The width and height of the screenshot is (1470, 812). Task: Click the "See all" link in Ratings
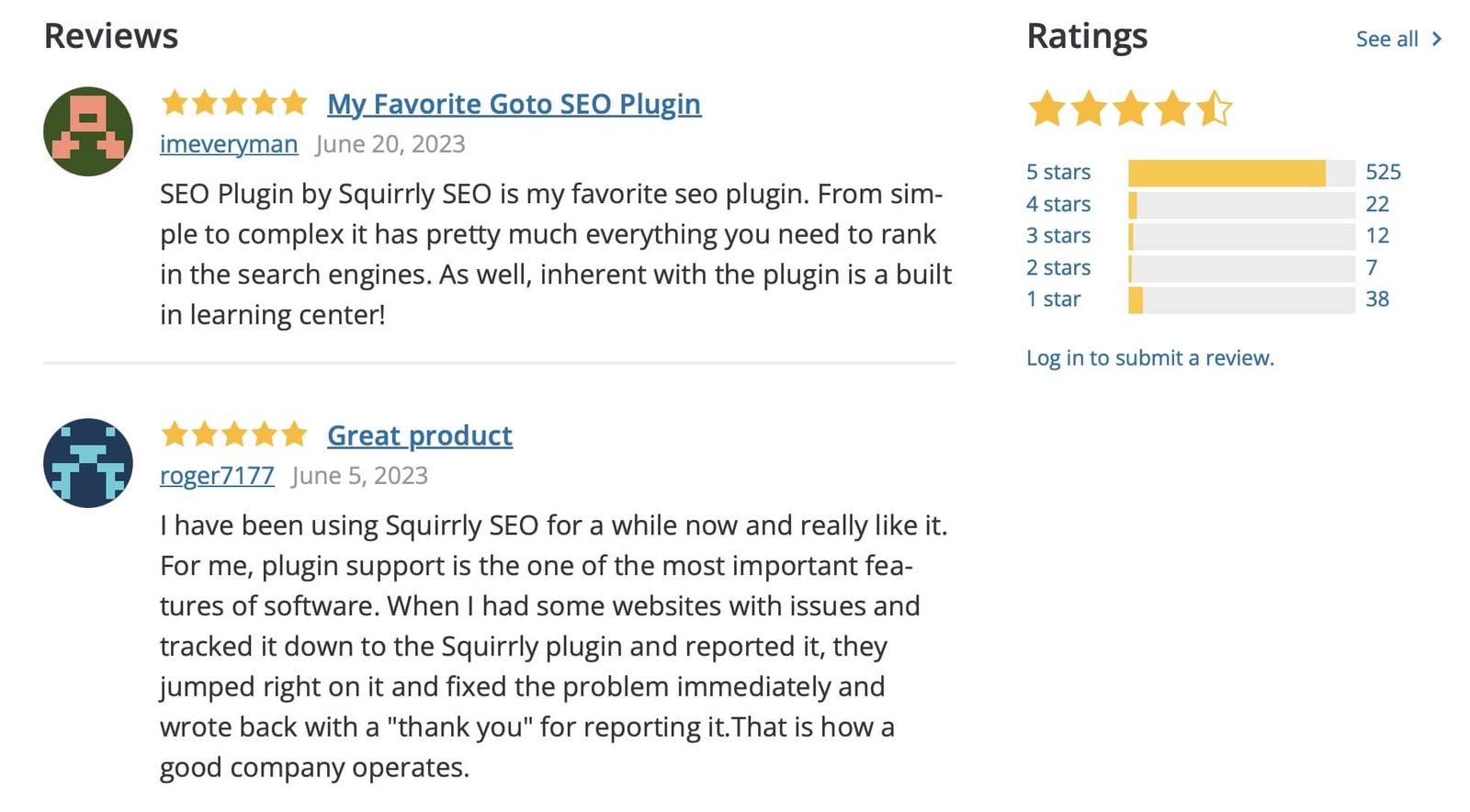point(1385,39)
